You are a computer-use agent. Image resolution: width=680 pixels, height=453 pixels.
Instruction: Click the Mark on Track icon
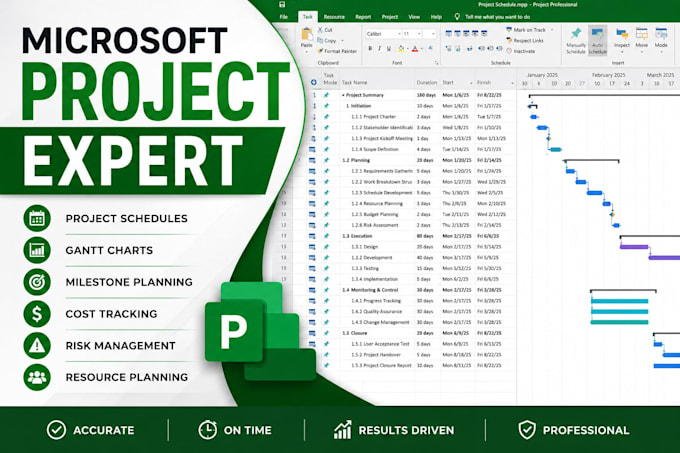(x=509, y=30)
